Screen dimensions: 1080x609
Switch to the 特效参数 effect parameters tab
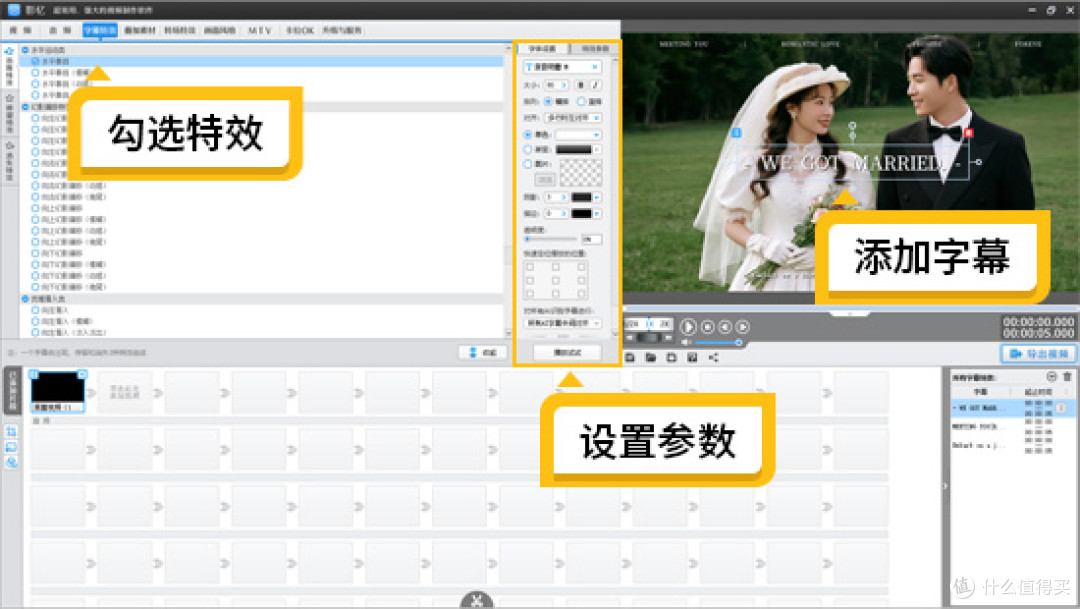(595, 49)
